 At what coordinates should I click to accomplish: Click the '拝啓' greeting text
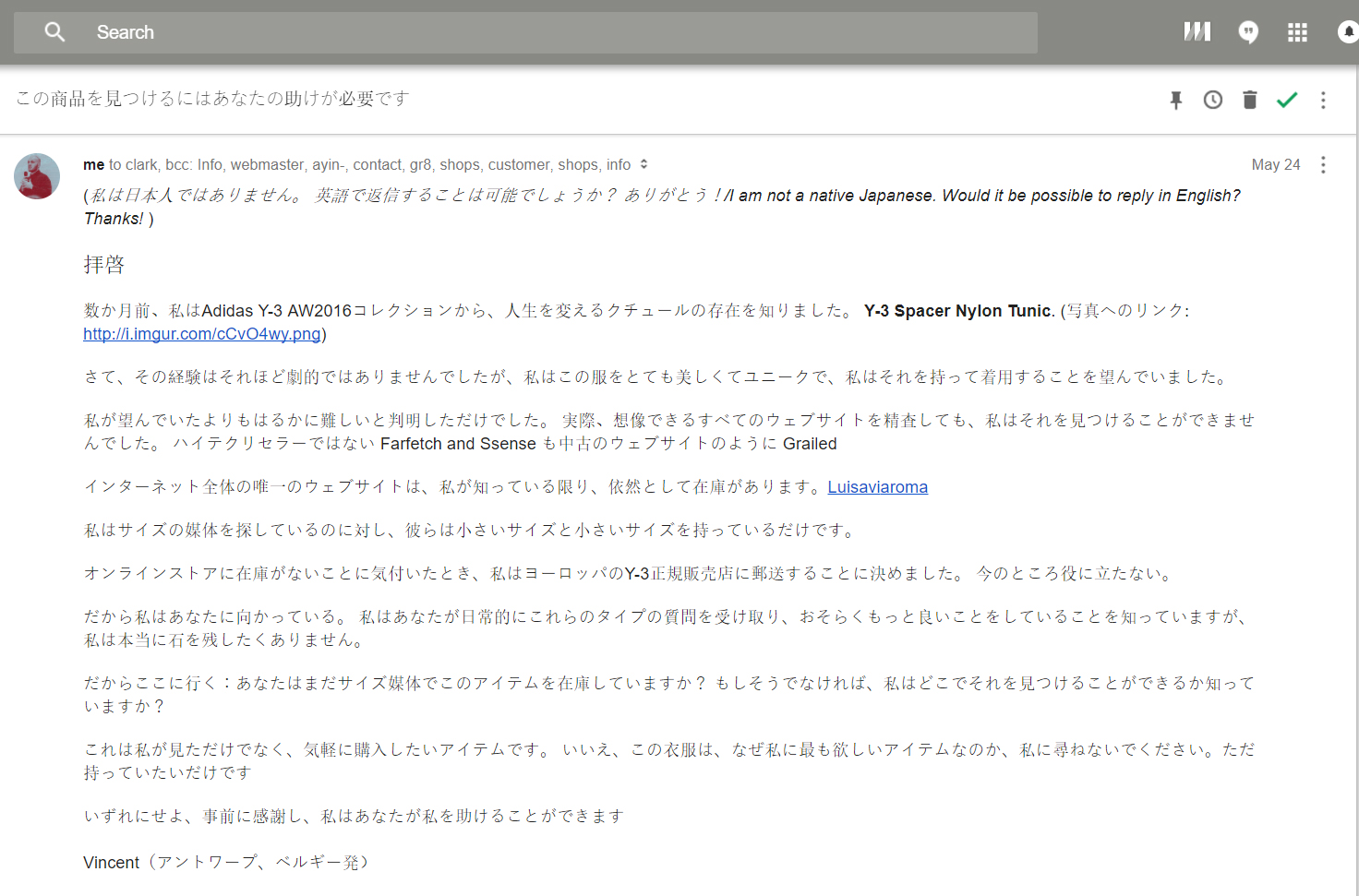103,265
